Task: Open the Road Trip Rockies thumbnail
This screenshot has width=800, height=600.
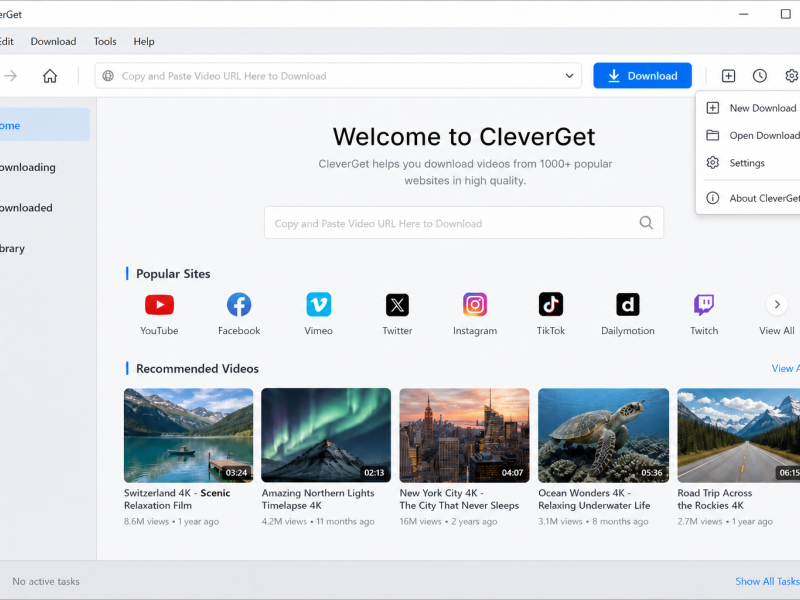Action: [x=739, y=435]
